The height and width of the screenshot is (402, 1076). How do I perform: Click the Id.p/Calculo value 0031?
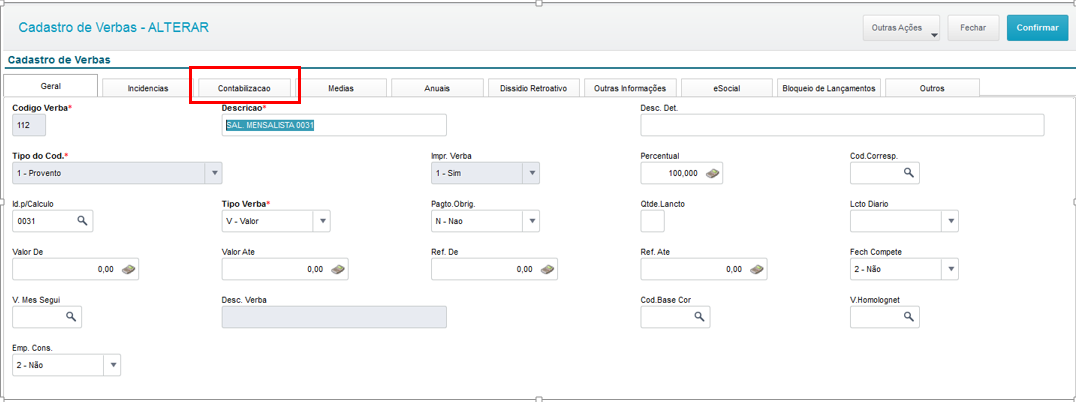(x=25, y=221)
